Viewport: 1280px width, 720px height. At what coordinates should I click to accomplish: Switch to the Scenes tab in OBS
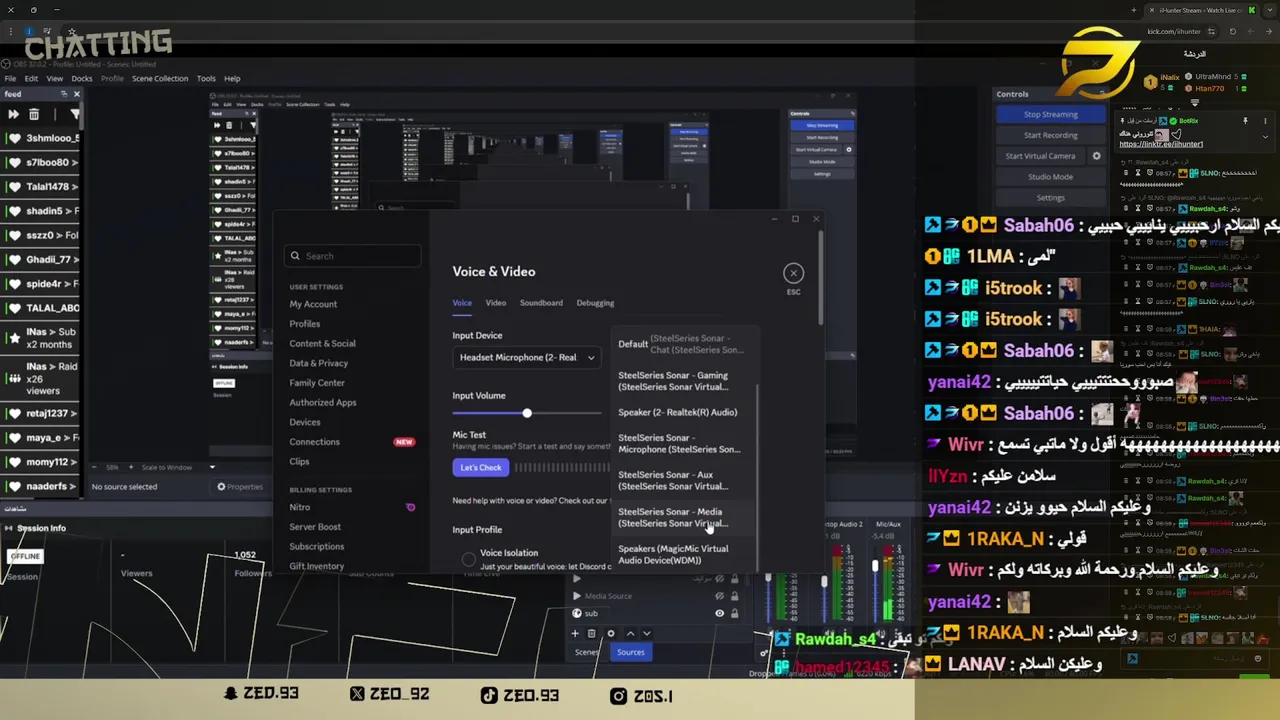pyautogui.click(x=587, y=652)
